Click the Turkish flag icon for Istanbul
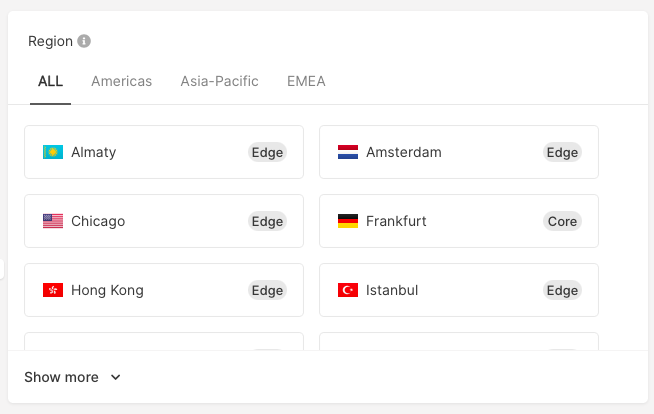 pos(348,290)
